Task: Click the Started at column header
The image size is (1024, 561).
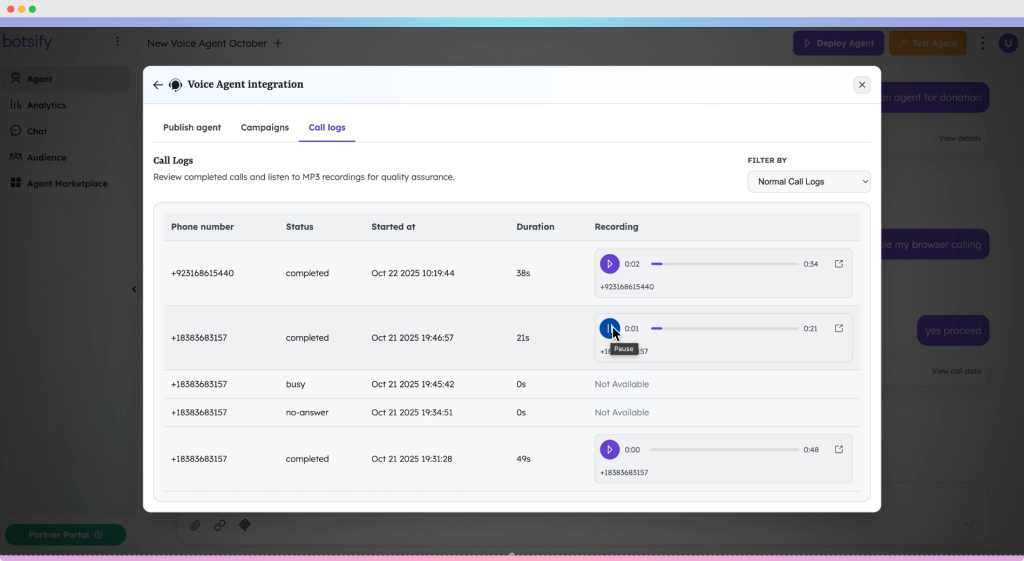Action: [x=393, y=227]
